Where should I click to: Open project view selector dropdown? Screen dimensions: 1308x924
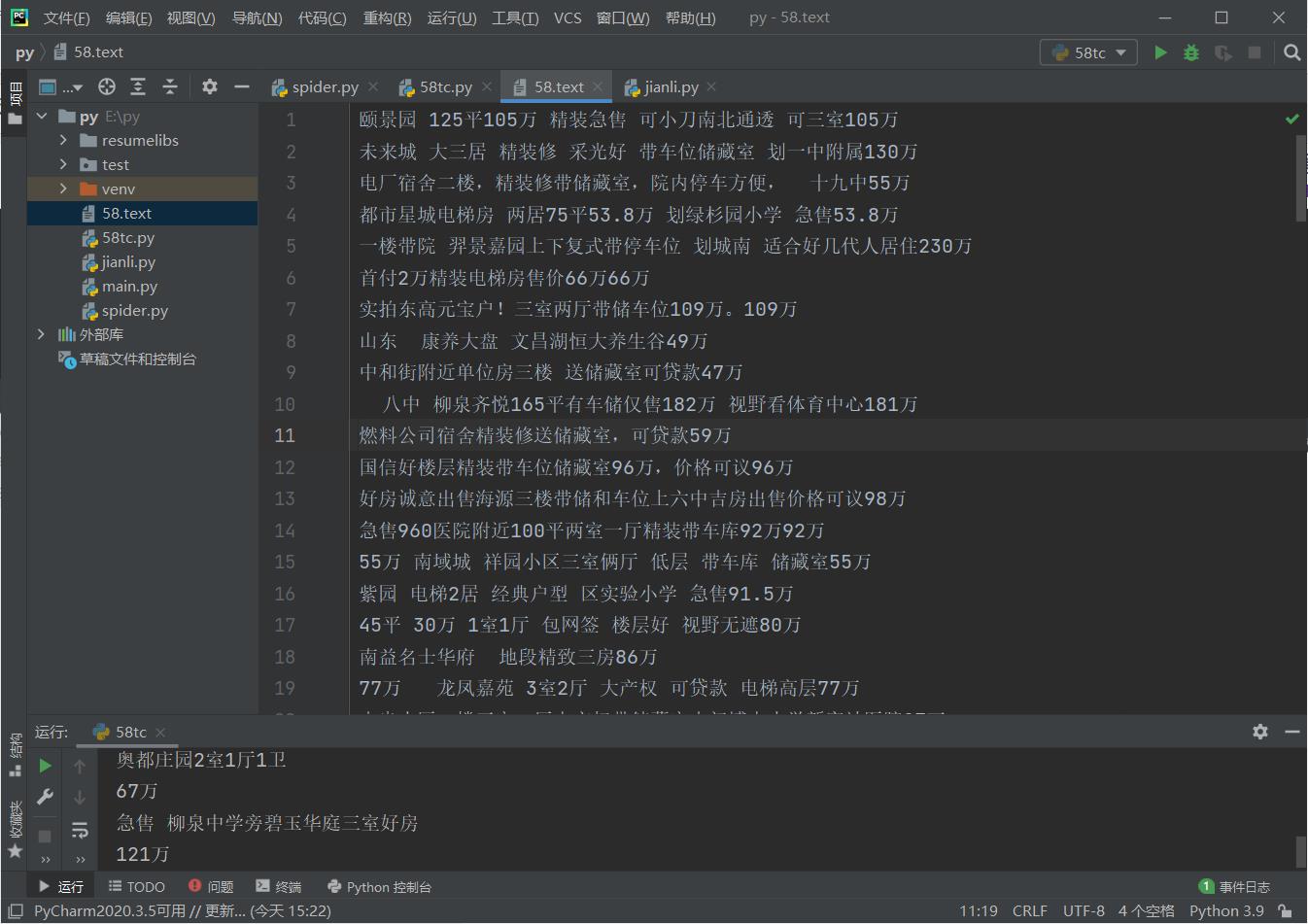tap(60, 86)
